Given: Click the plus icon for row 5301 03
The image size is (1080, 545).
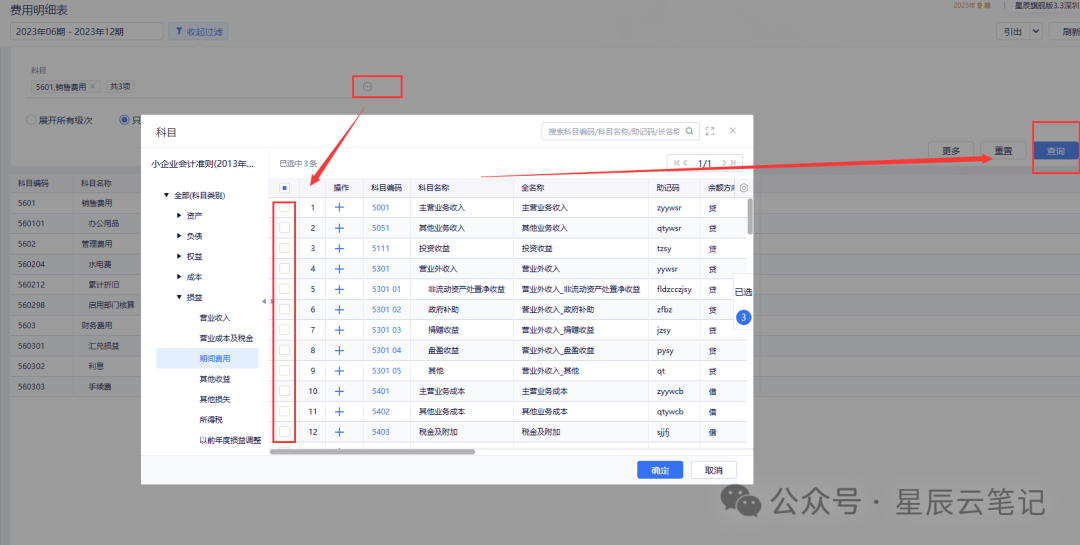Looking at the screenshot, I should 339,330.
